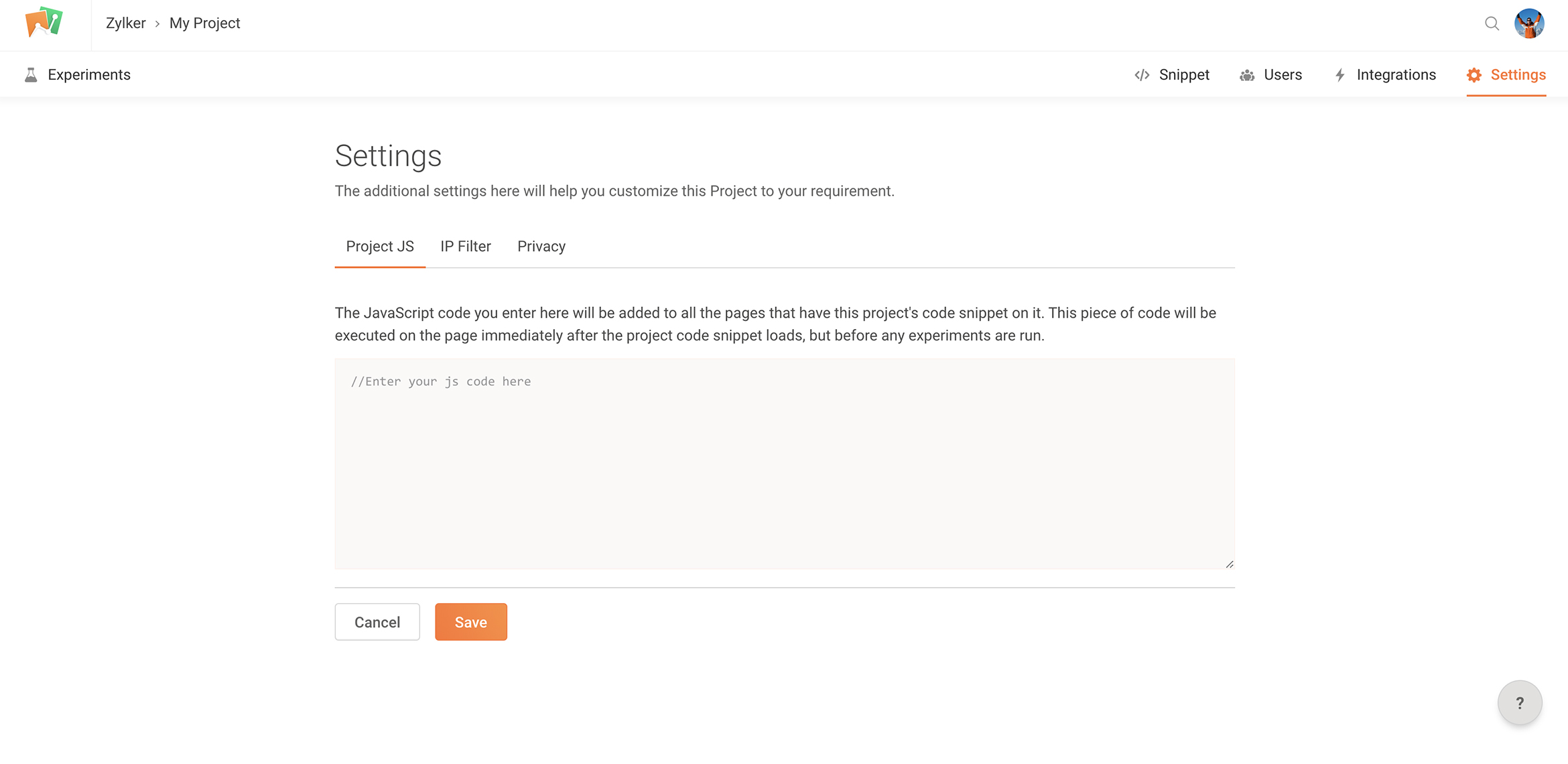Image resolution: width=1568 pixels, height=764 pixels.
Task: Save the project JavaScript code
Action: click(x=471, y=622)
